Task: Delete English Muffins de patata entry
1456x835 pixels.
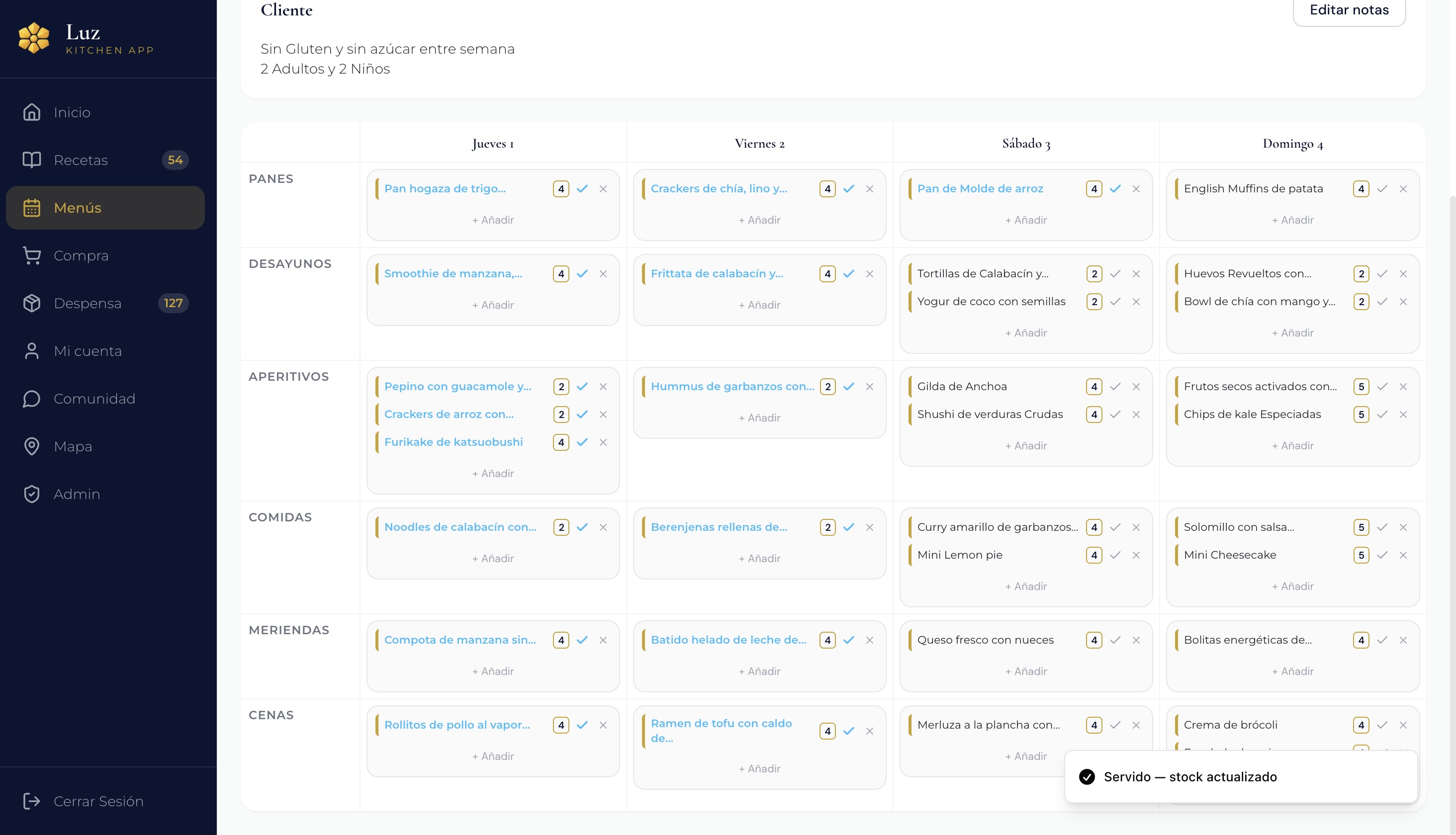Action: (x=1403, y=189)
